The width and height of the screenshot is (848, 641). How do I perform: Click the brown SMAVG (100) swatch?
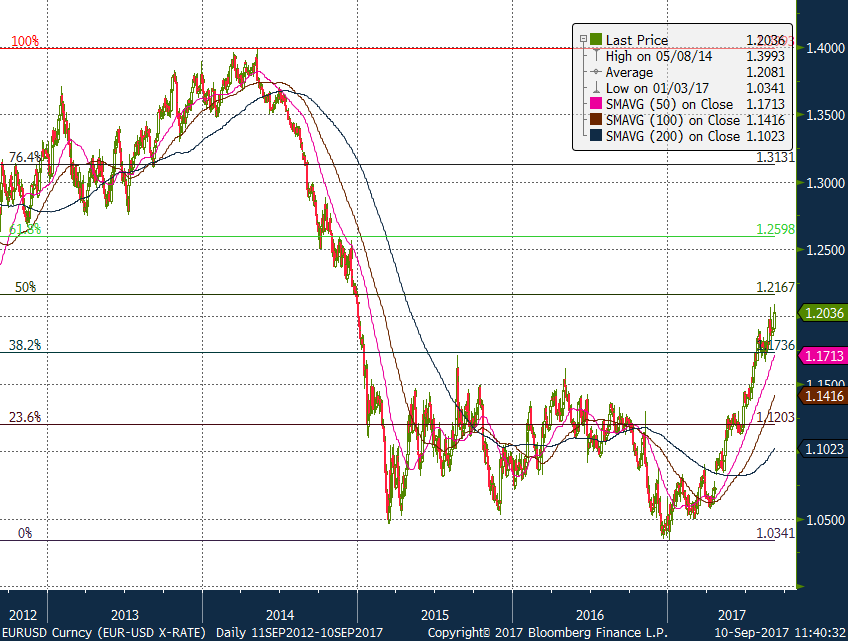[596, 120]
